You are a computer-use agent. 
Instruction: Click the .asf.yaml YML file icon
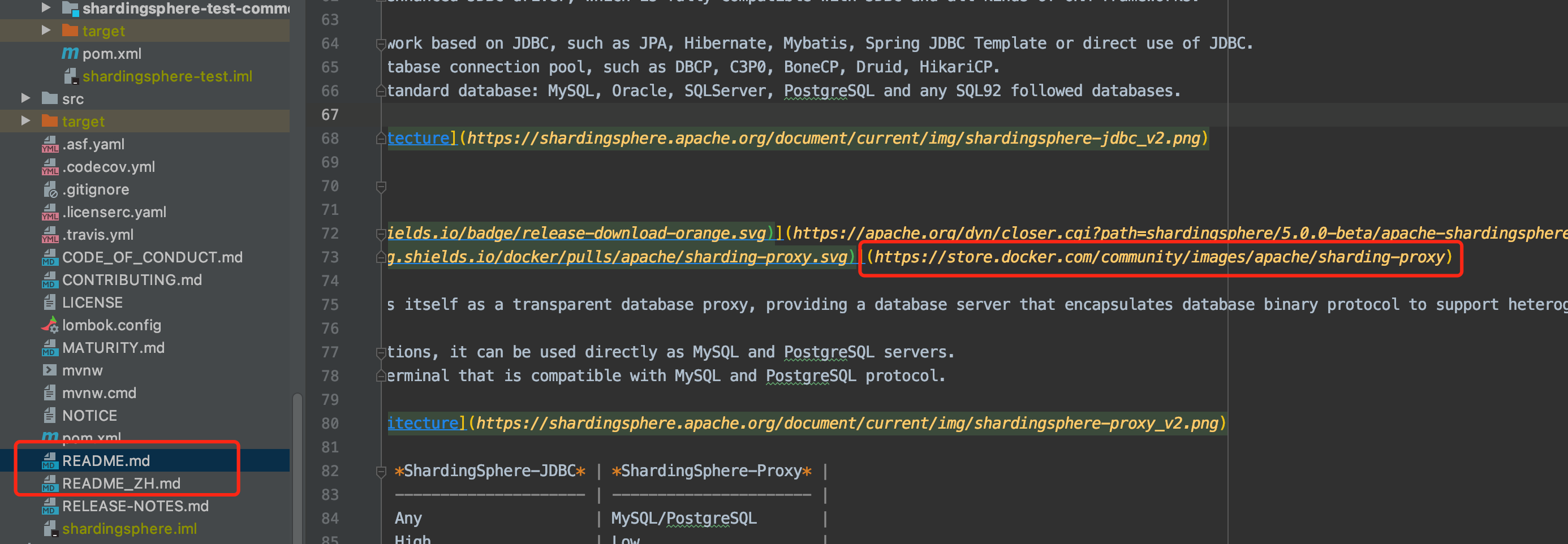50,144
